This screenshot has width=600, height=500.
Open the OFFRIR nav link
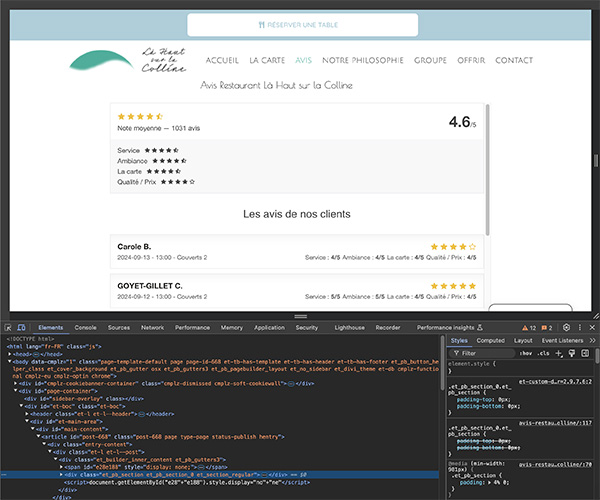pos(471,60)
